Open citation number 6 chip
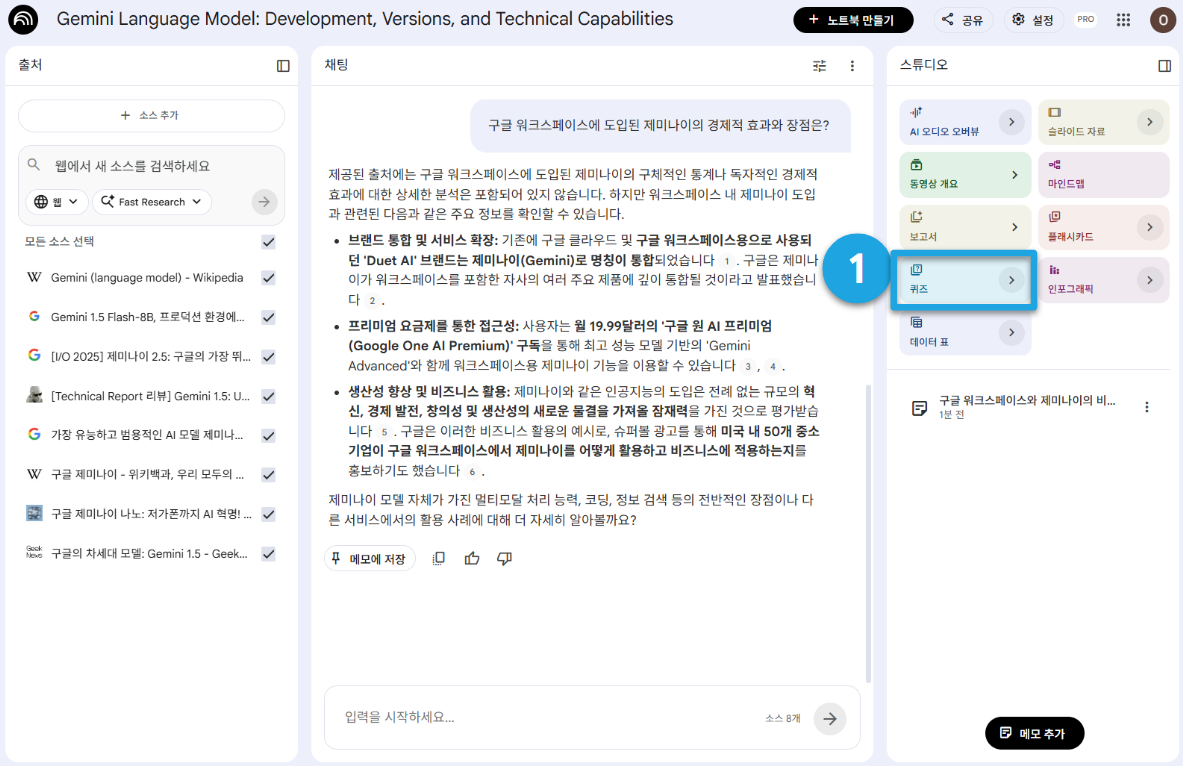Screen dimensions: 1183x766 472,472
